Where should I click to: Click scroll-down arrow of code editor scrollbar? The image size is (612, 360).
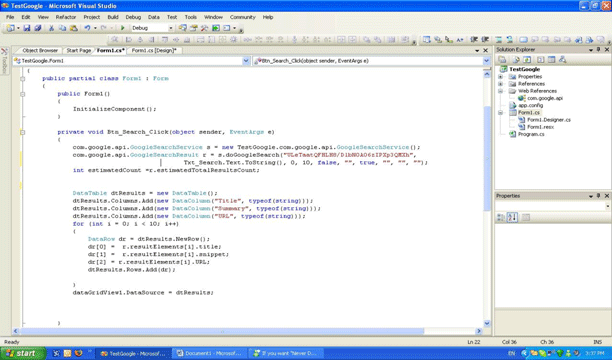point(487,323)
